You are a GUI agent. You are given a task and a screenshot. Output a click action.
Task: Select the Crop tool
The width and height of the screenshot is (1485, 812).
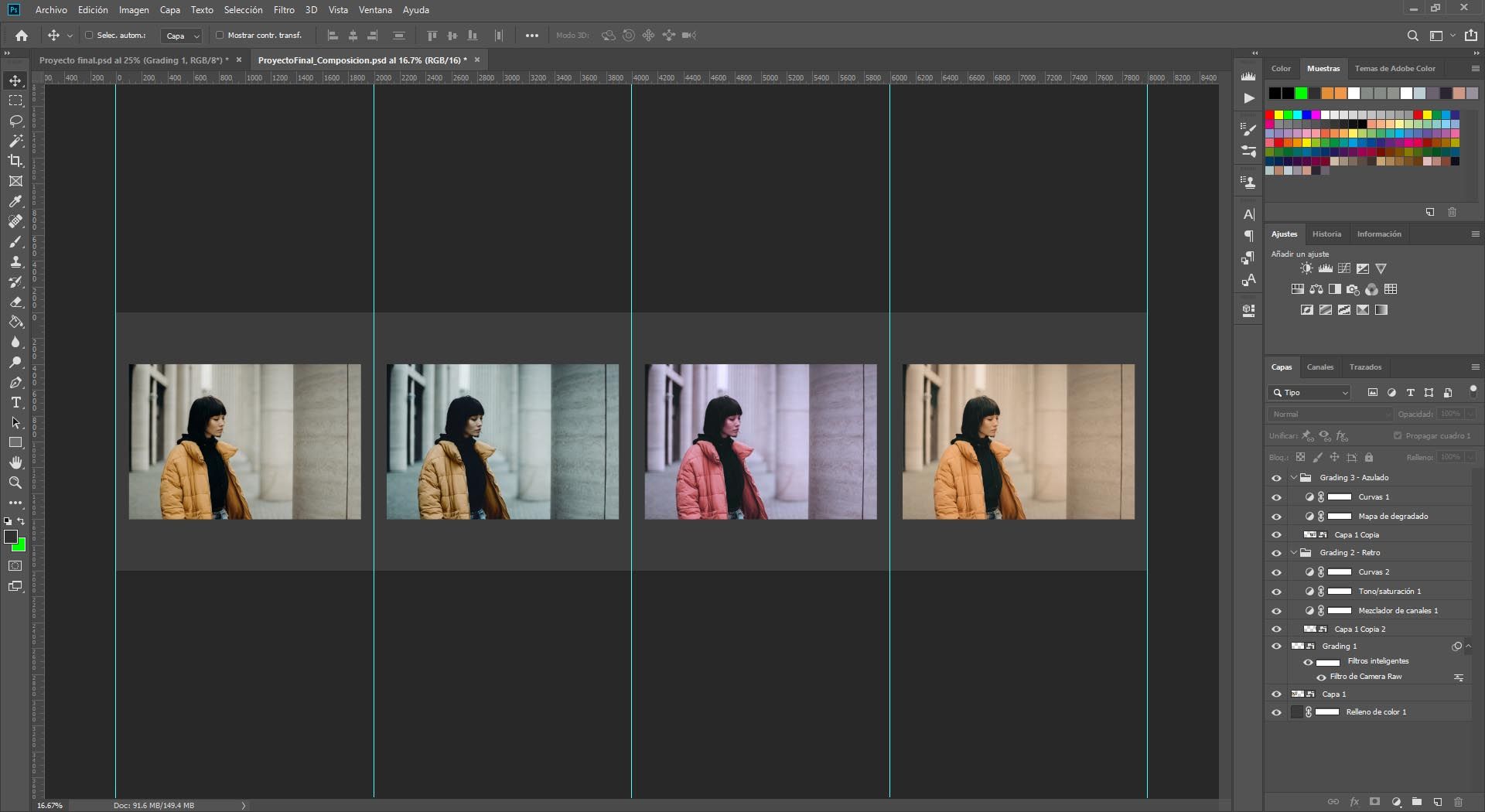tap(15, 161)
